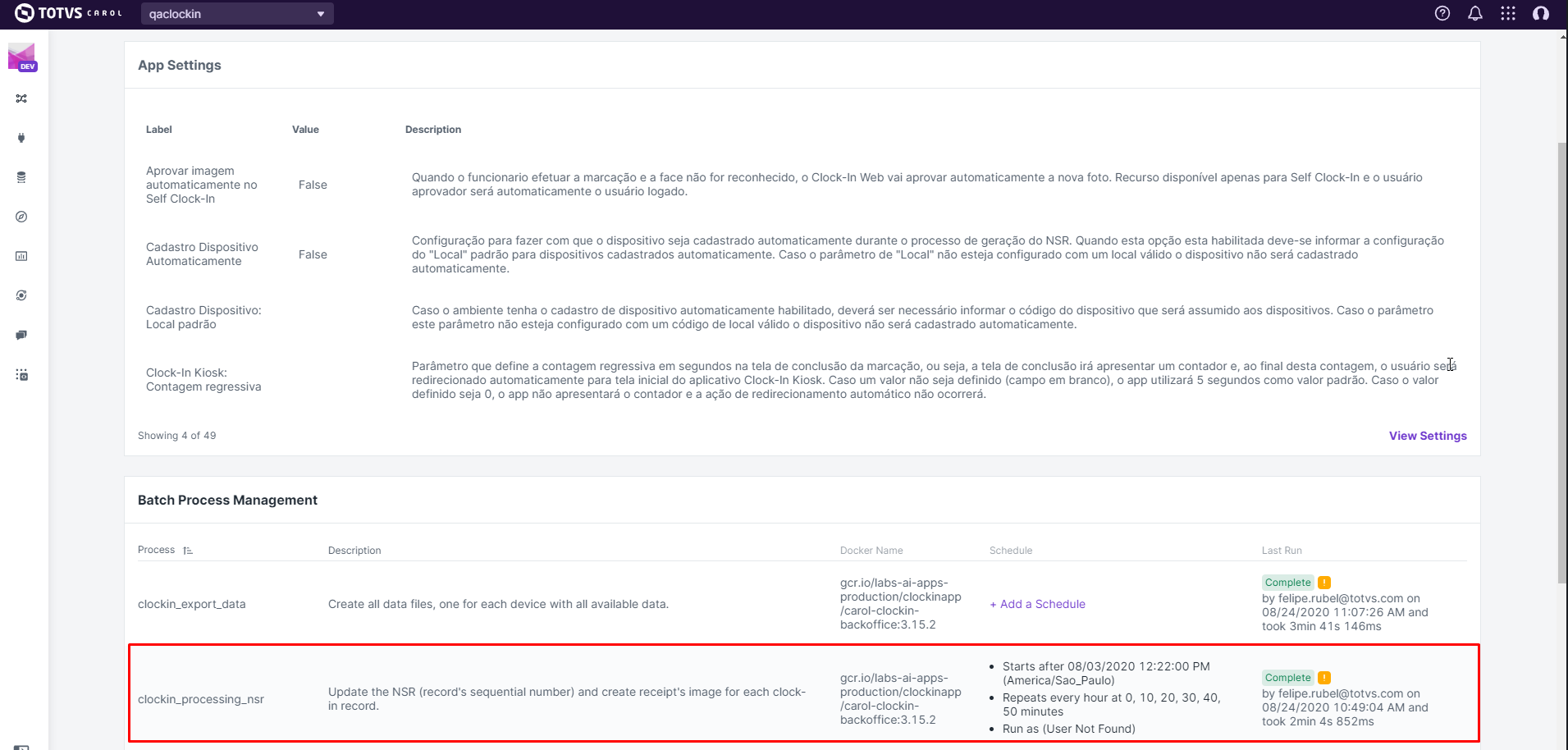Click 'Aprovar imagem automaticamente no Self Clock-In' label

(202, 185)
